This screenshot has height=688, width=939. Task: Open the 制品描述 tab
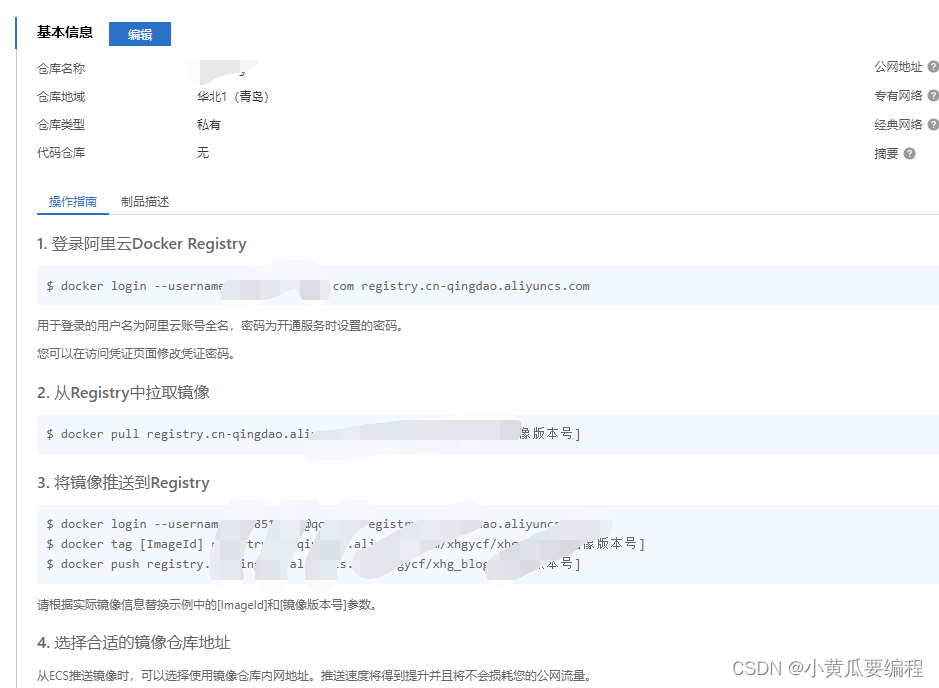(145, 202)
